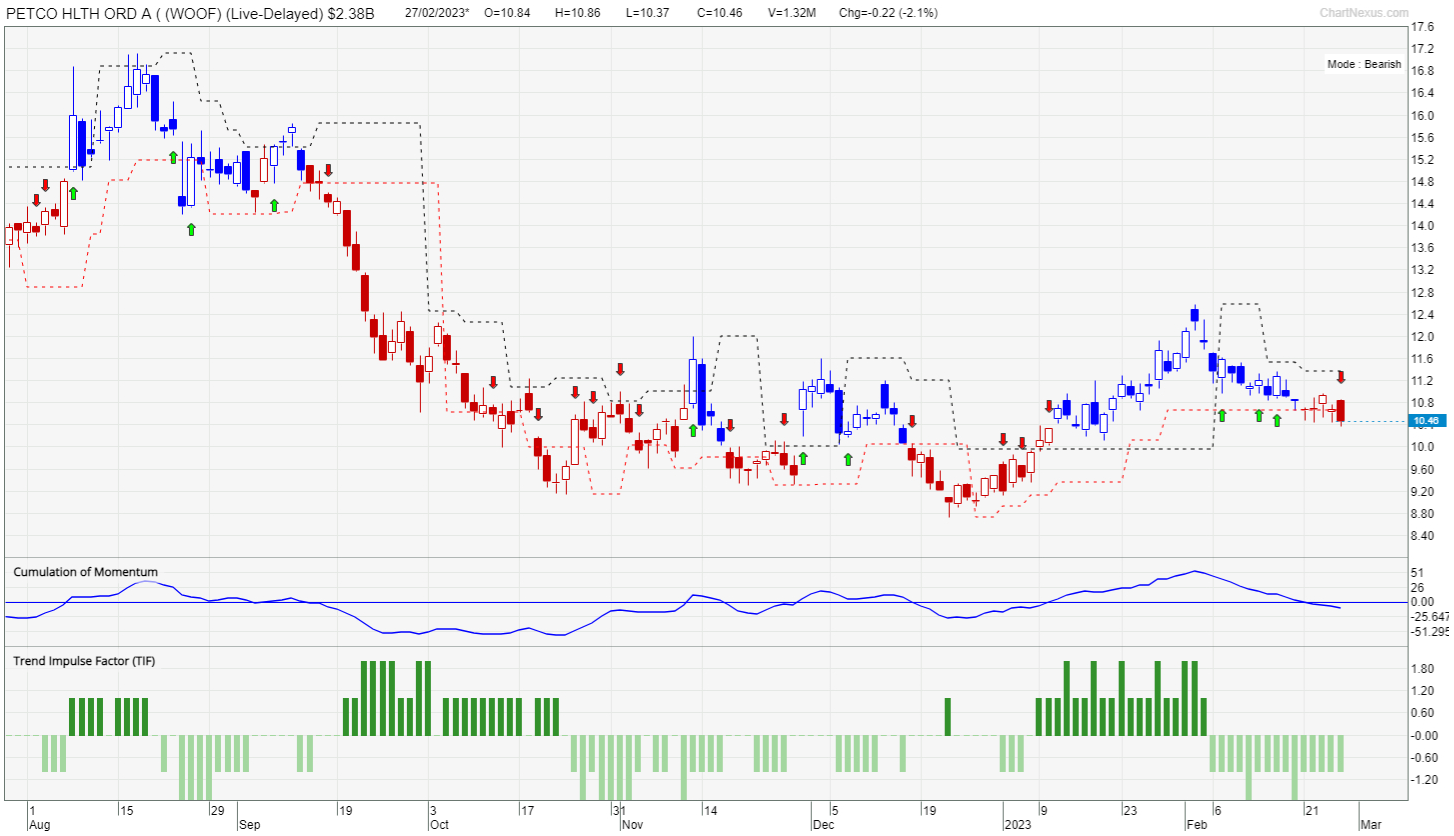The height and width of the screenshot is (836, 1454).
Task: Click the 12.0 price axis label
Action: pyautogui.click(x=1423, y=337)
